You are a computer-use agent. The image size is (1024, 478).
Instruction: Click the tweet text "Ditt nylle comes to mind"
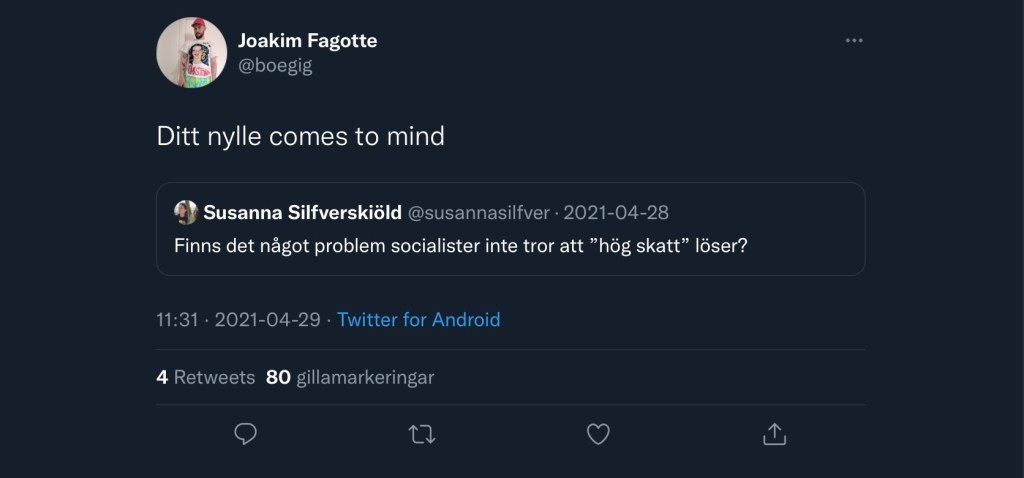click(300, 136)
